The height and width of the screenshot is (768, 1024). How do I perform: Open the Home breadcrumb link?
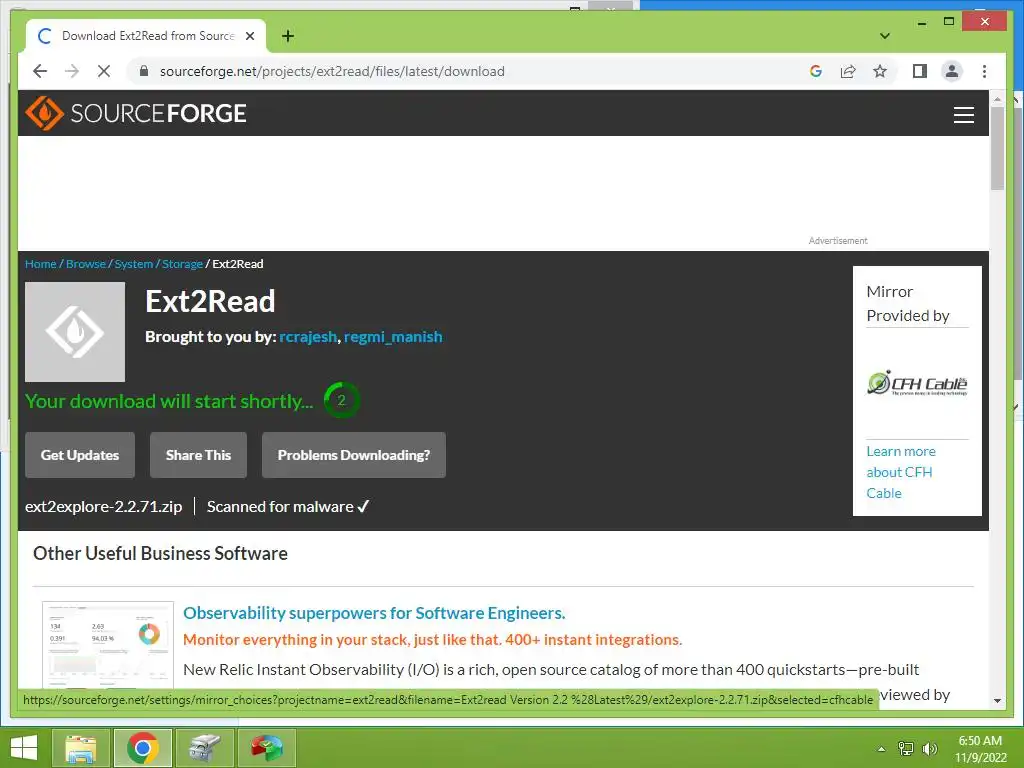40,264
